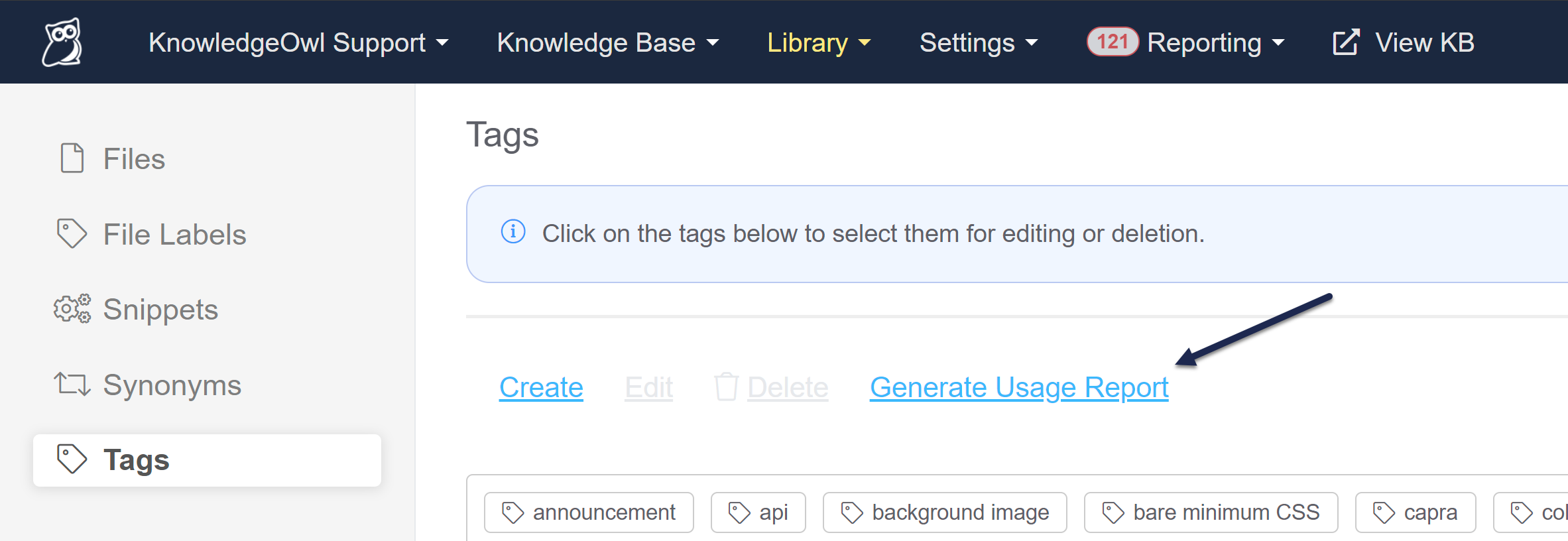Select the announcement tag
1568x541 pixels.
pyautogui.click(x=589, y=512)
